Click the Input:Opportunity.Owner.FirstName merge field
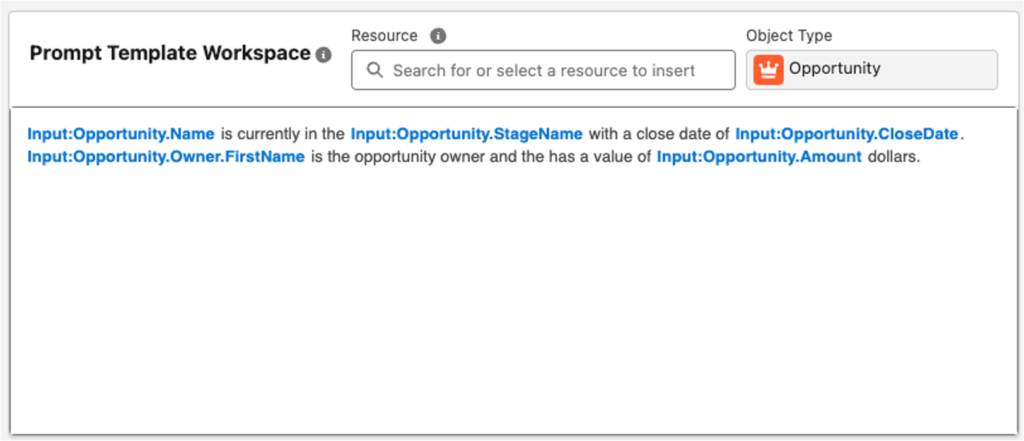The image size is (1024, 441). coord(166,157)
